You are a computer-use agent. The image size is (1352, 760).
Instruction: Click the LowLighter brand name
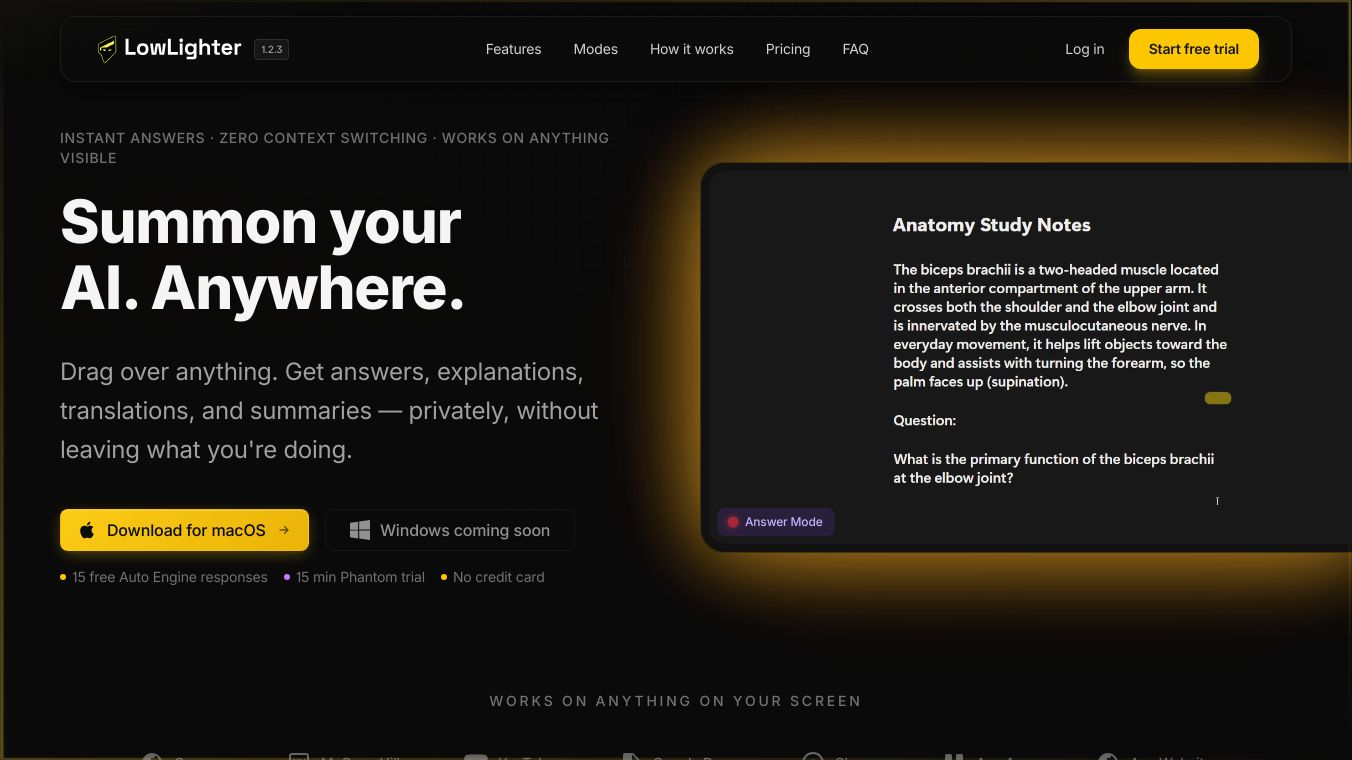tap(183, 48)
